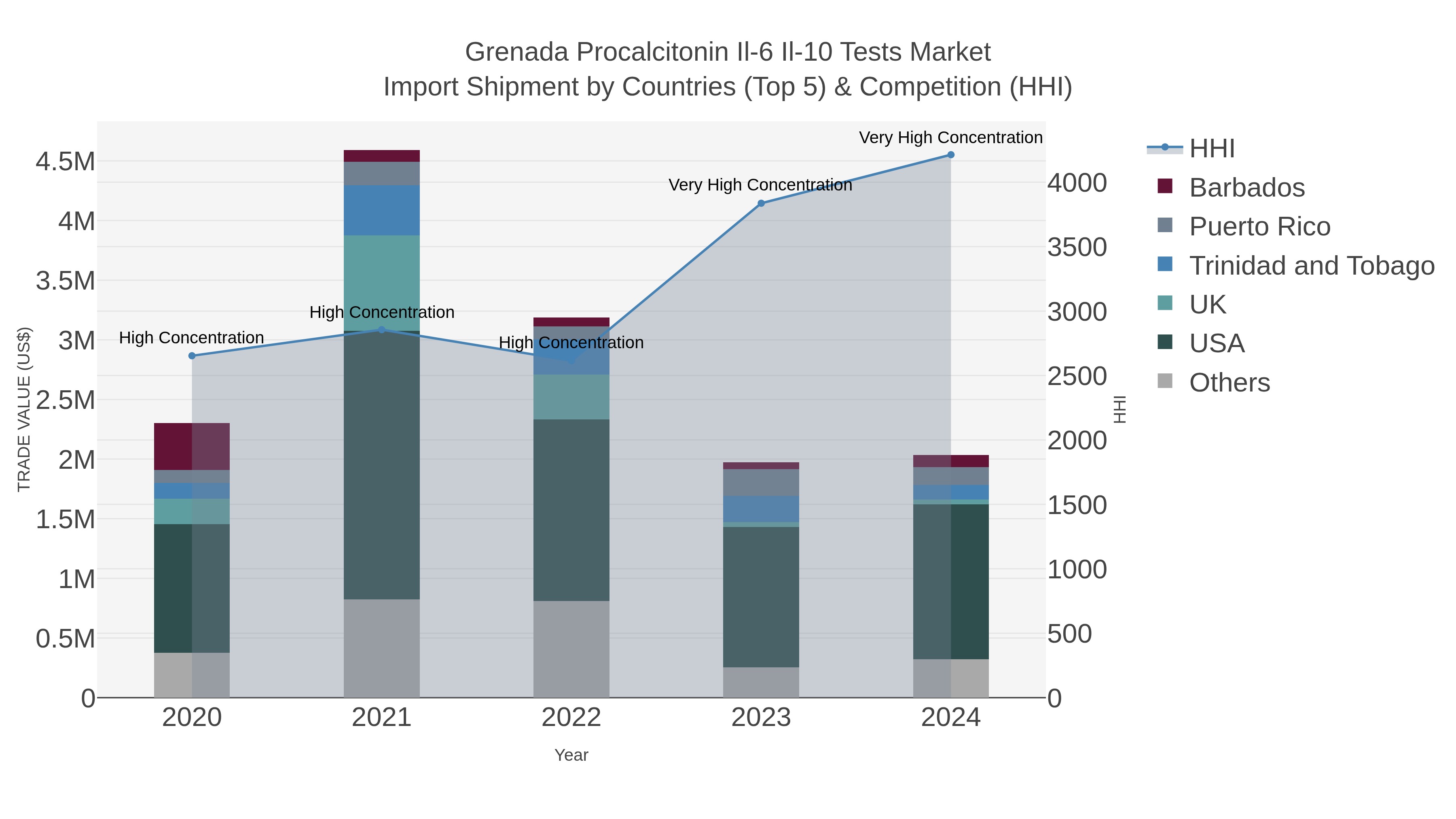Click the 2024 Barbados bar segment
Screen dimensions: 1456x819
(951, 461)
